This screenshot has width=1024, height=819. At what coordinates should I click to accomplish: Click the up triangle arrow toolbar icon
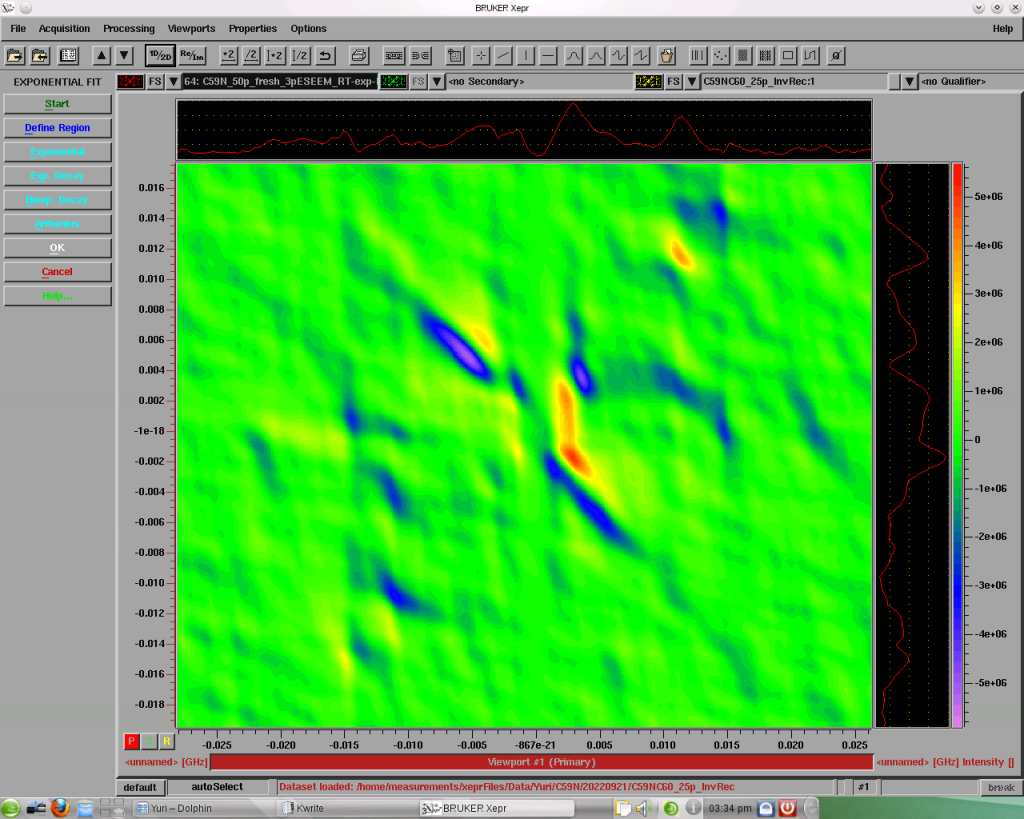point(102,55)
